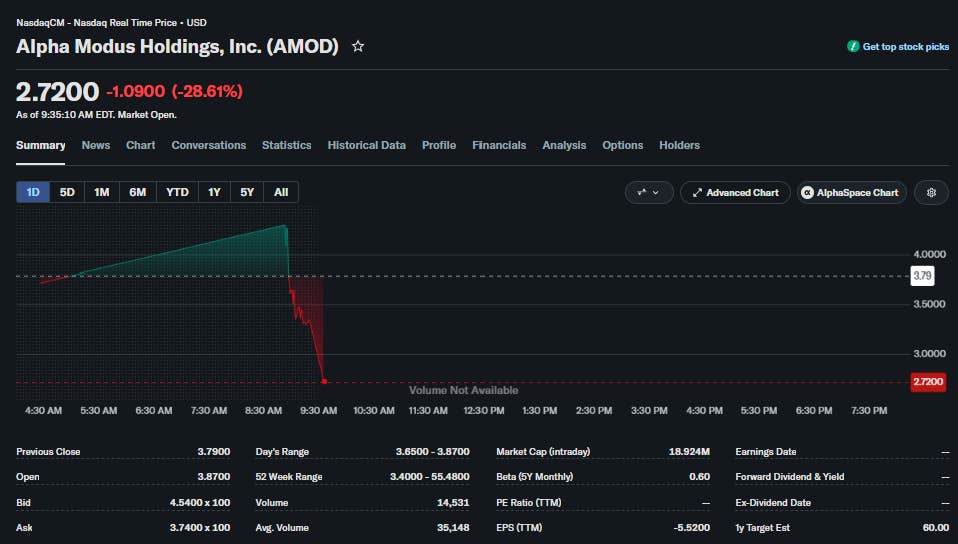The image size is (958, 544).
Task: Switch to the Statistics tab
Action: click(287, 145)
